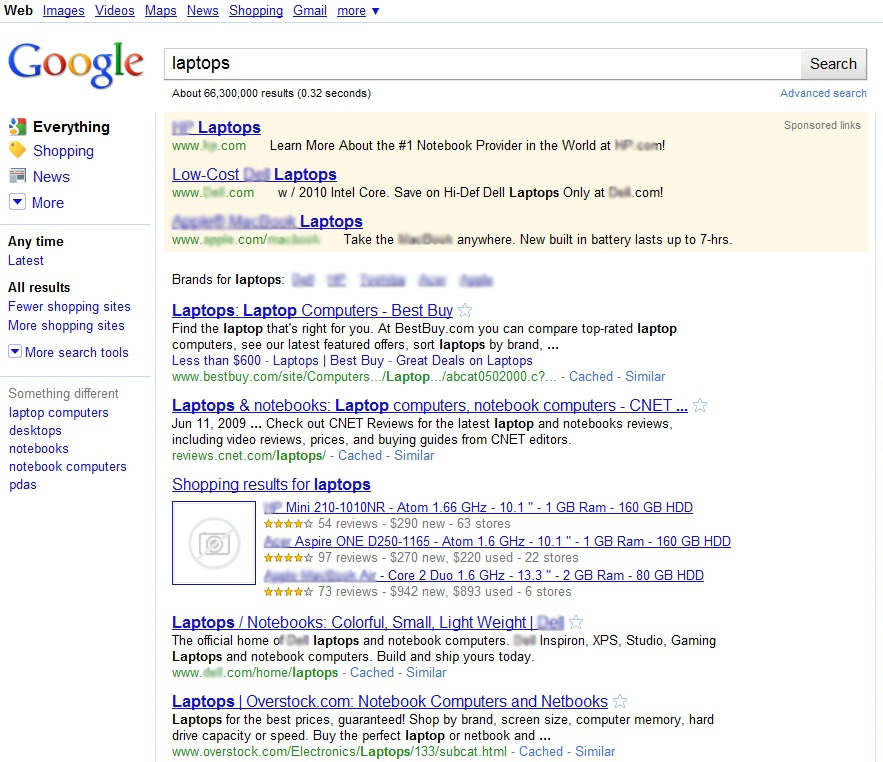Click the Search button
Screen dimensions: 883x762
(x=833, y=64)
